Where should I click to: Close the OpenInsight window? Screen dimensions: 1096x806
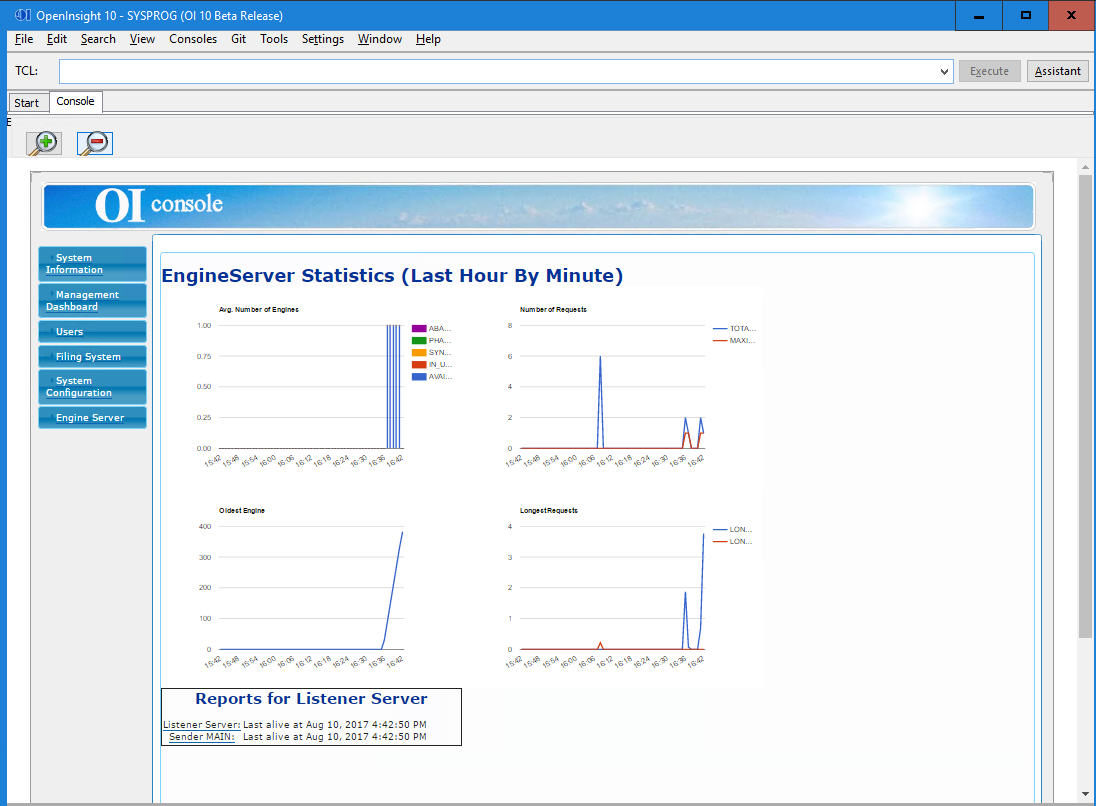(x=1072, y=15)
